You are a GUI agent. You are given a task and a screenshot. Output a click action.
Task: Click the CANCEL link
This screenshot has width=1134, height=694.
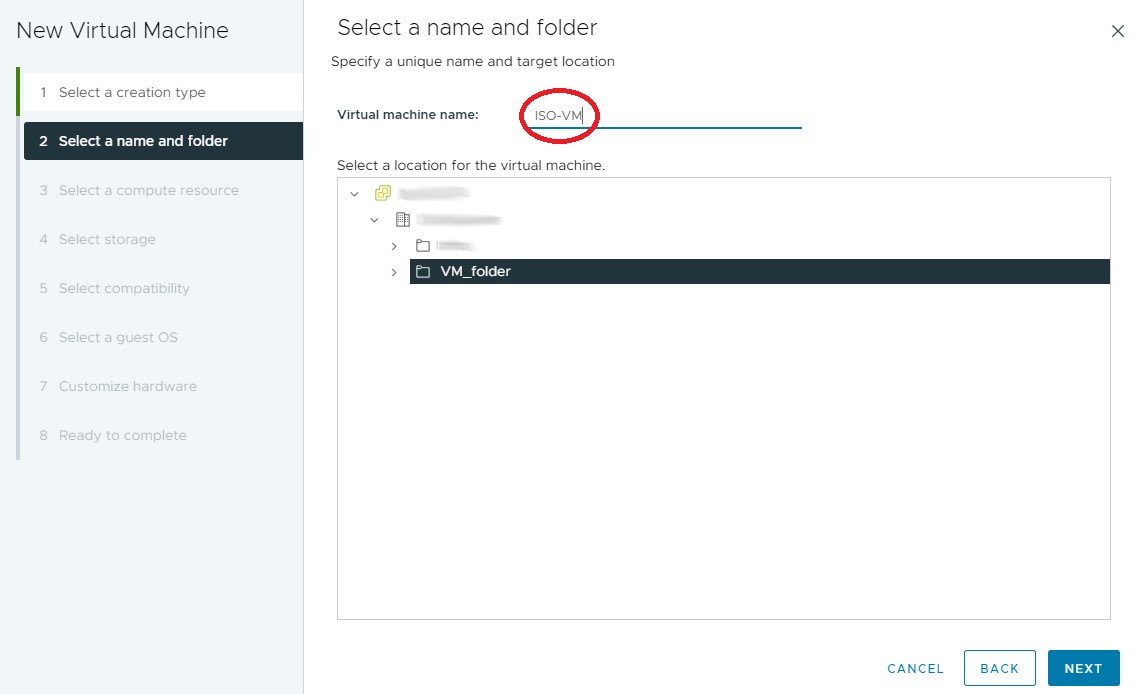tap(915, 668)
